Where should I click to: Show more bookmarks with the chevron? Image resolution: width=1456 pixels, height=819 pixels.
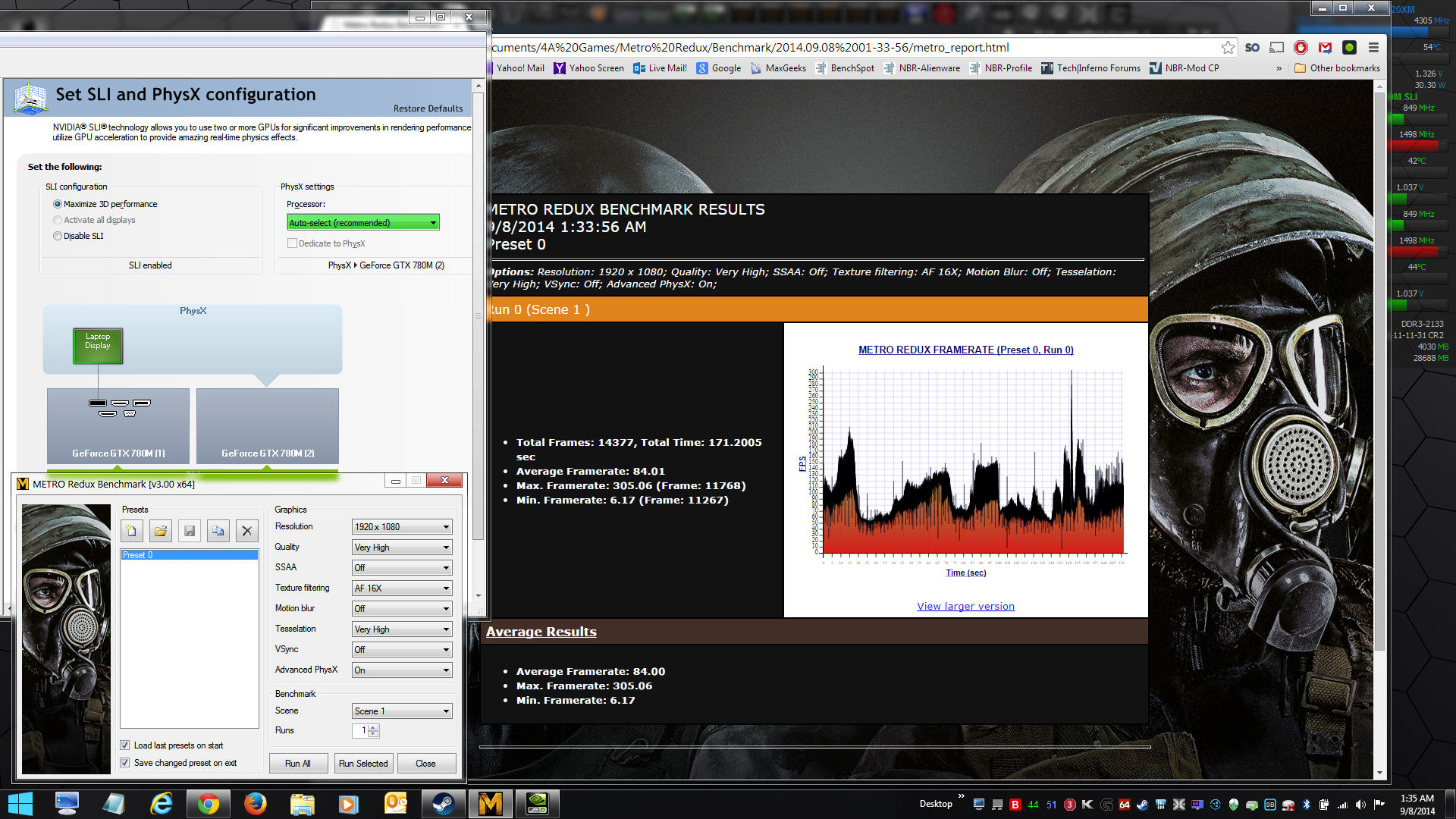tap(1279, 68)
